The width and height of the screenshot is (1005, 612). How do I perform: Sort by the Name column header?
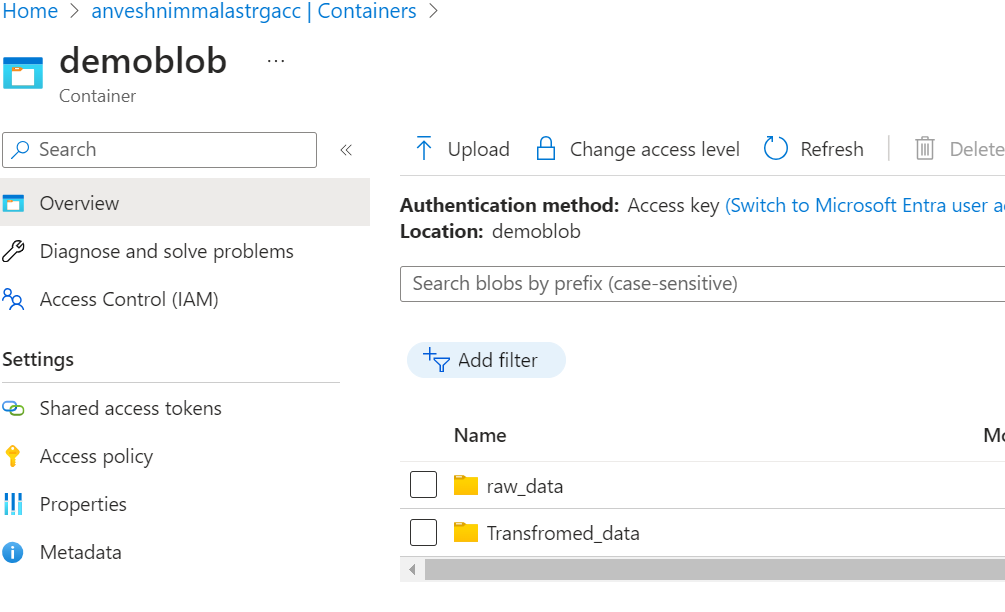pos(480,435)
